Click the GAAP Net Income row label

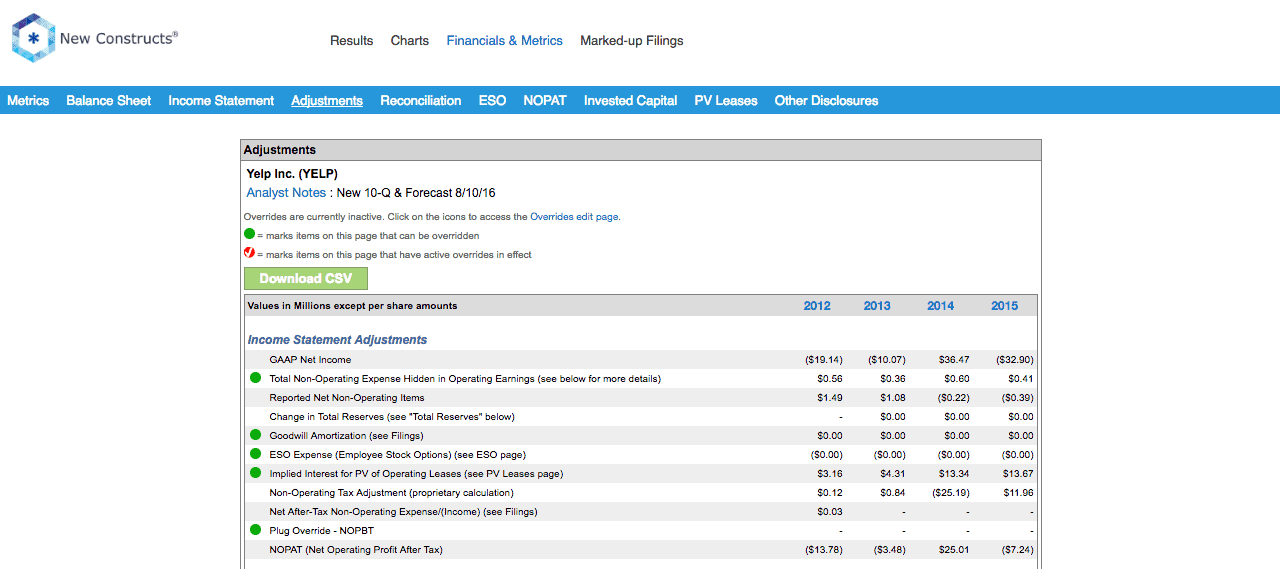310,359
